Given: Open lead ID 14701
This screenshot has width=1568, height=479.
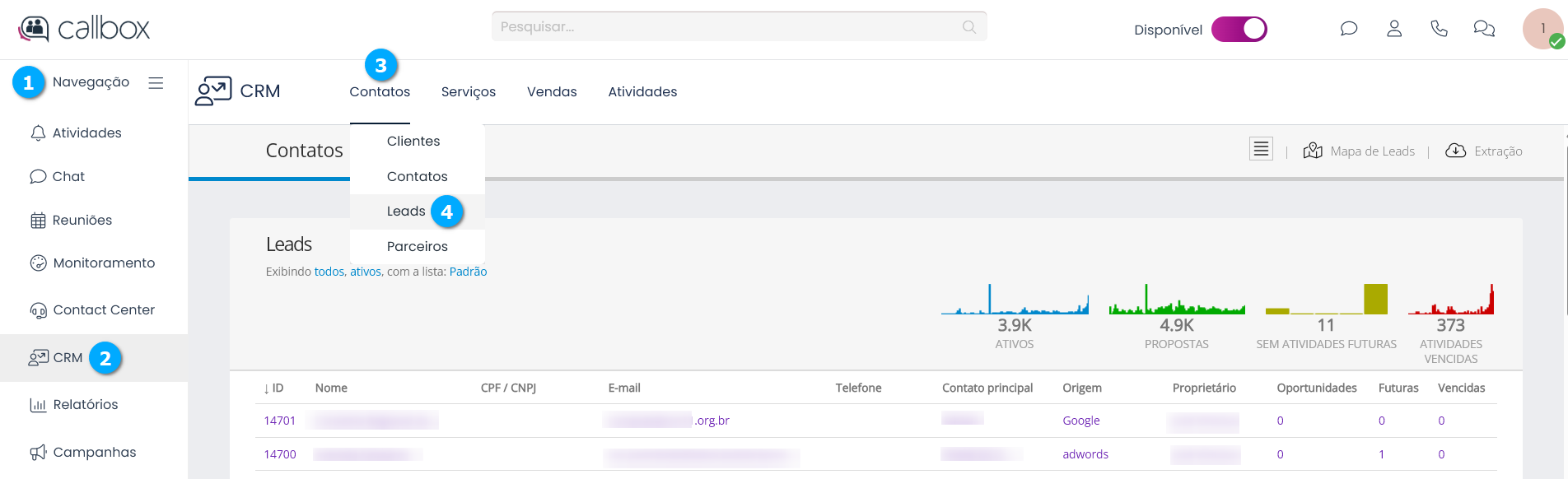Looking at the screenshot, I should point(279,421).
